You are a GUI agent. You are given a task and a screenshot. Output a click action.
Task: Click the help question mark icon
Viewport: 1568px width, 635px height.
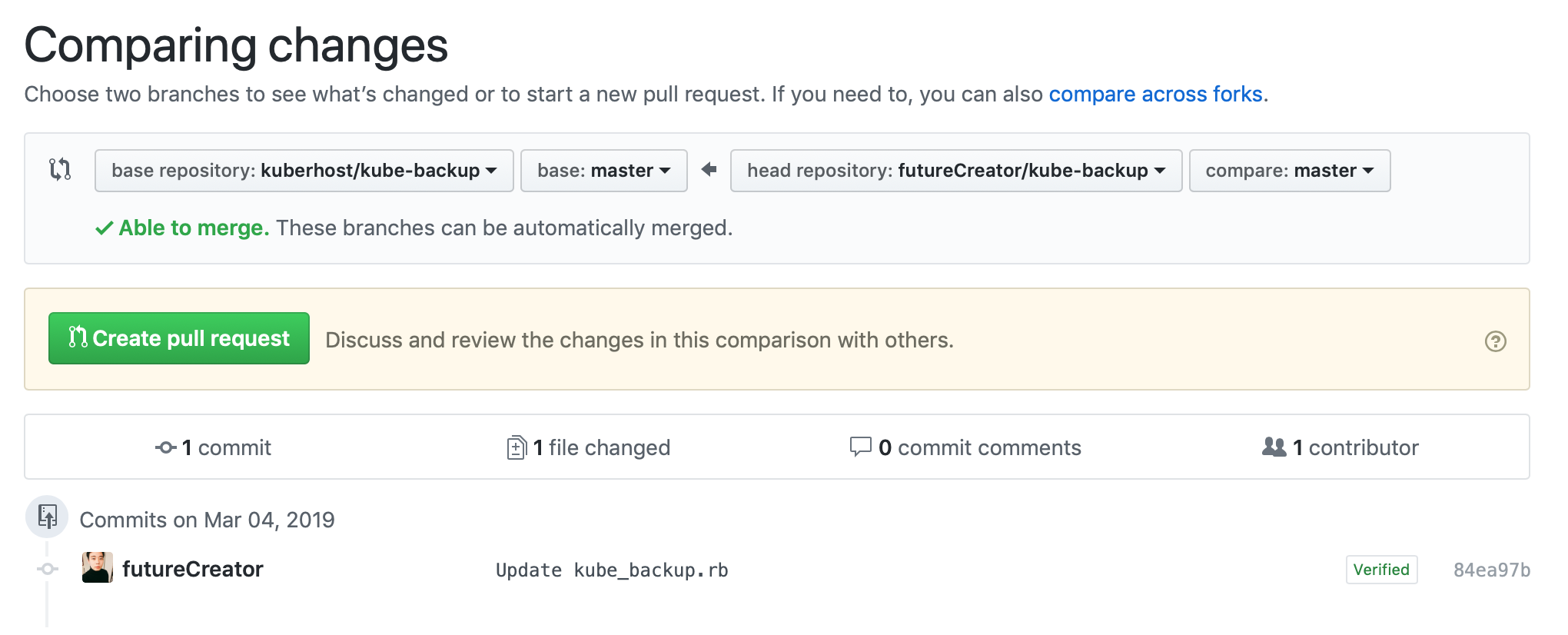(x=1495, y=341)
